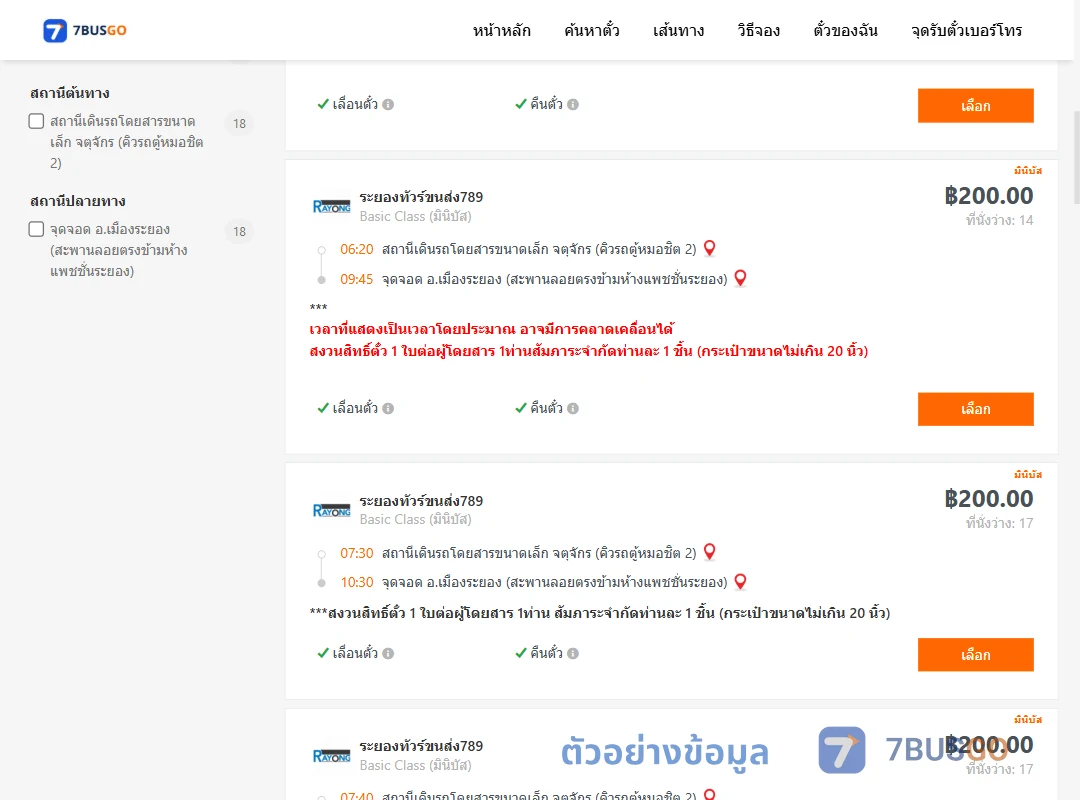The height and width of the screenshot is (800, 1080).
Task: Open the ค้นหาตั๋ว menu item
Action: pyautogui.click(x=592, y=30)
